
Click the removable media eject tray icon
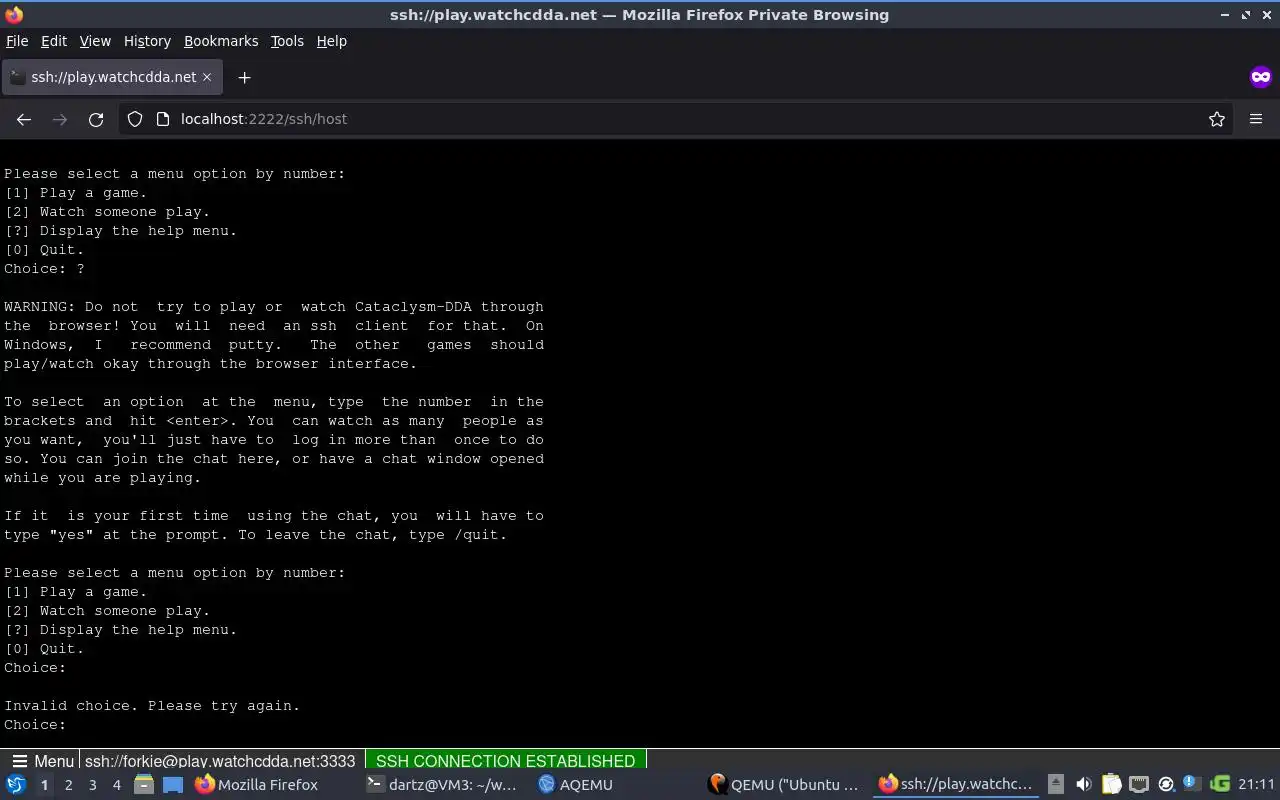1056,785
